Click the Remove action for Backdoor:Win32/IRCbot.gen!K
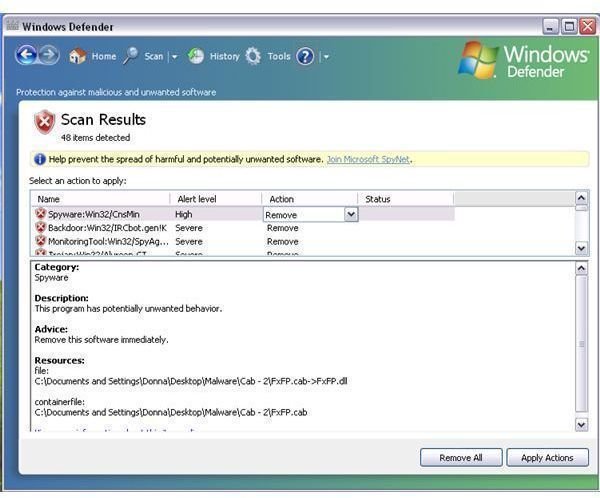The height and width of the screenshot is (498, 600). (x=282, y=228)
